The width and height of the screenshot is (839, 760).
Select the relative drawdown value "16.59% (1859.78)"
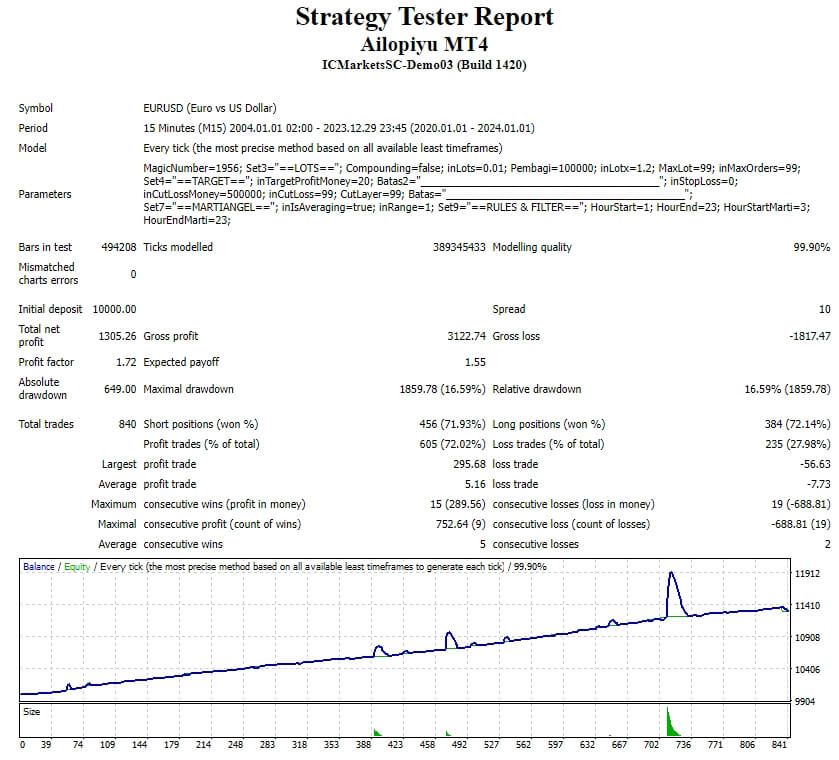(x=788, y=389)
